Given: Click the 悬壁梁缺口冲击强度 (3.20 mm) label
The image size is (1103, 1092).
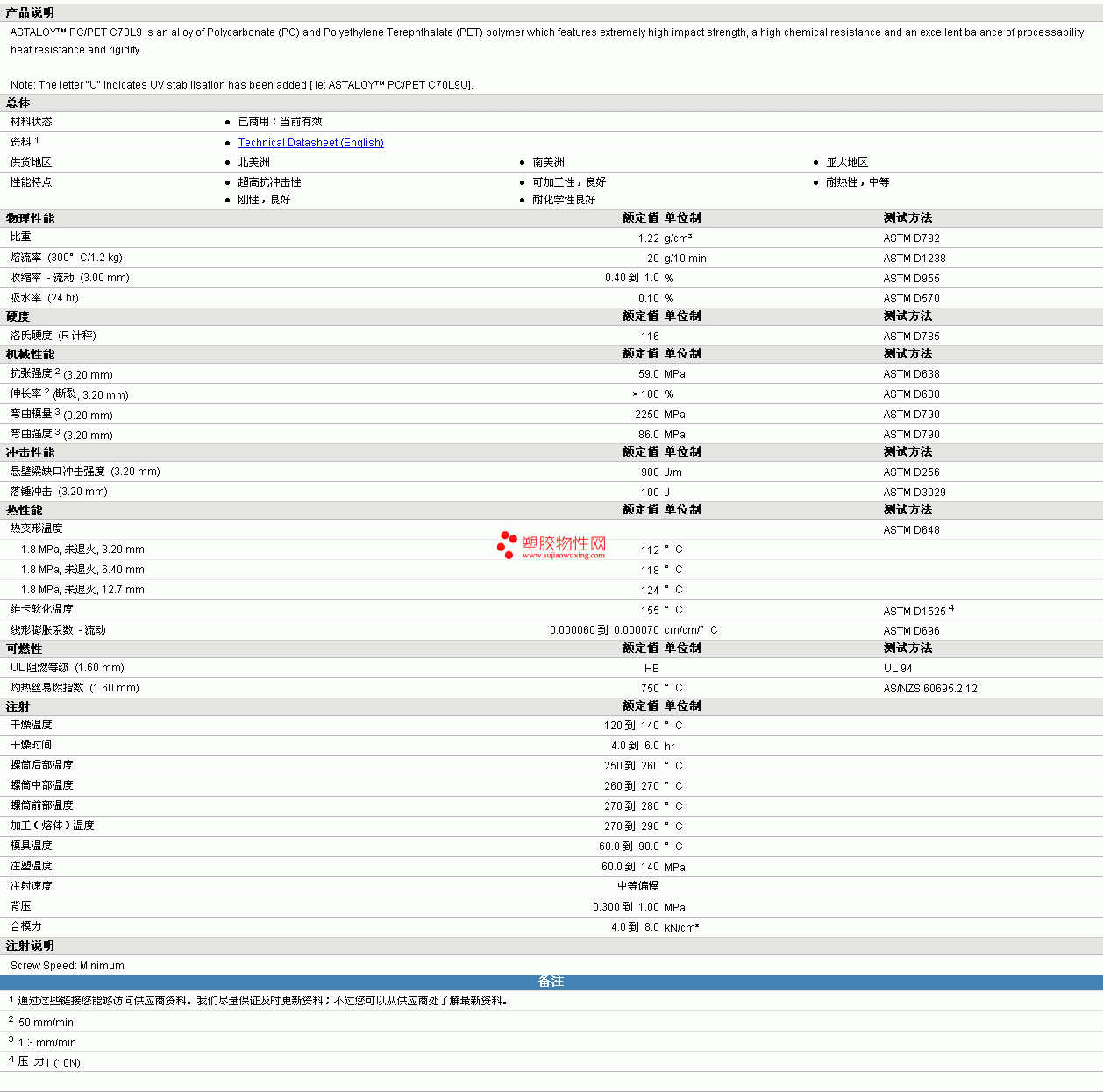Looking at the screenshot, I should pyautogui.click(x=85, y=472).
